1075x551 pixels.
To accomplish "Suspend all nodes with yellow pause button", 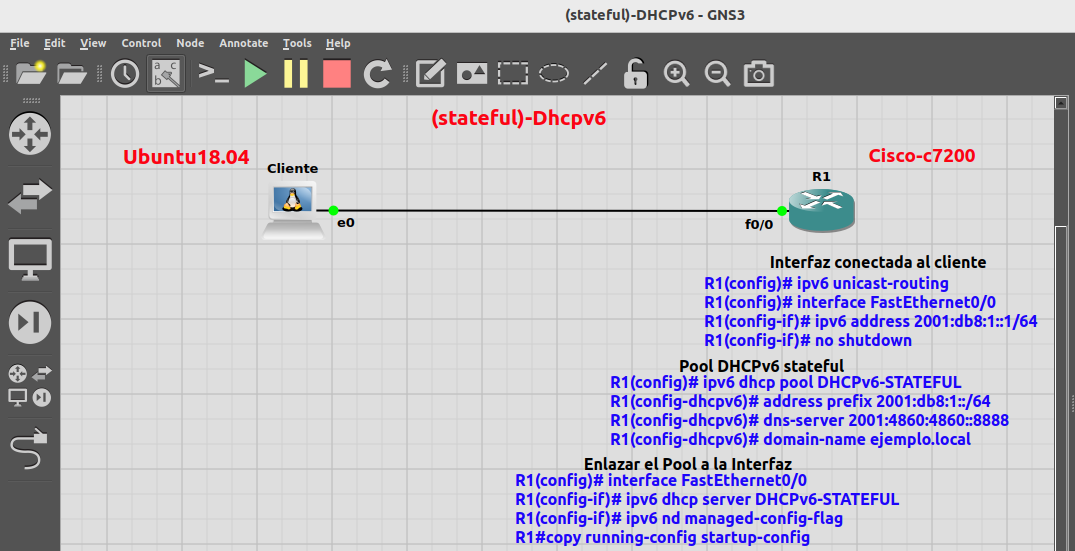I will 296,73.
